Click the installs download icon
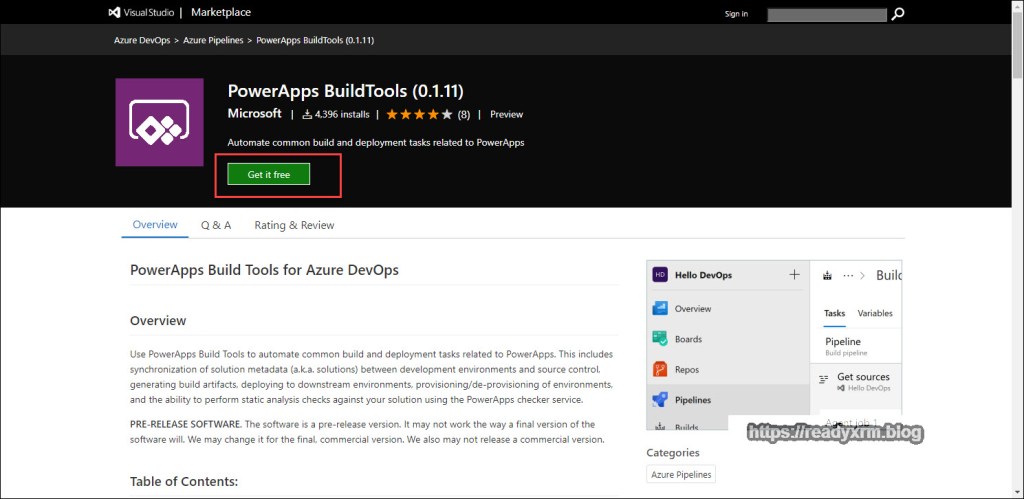Viewport: 1024px width, 499px height. coord(307,114)
